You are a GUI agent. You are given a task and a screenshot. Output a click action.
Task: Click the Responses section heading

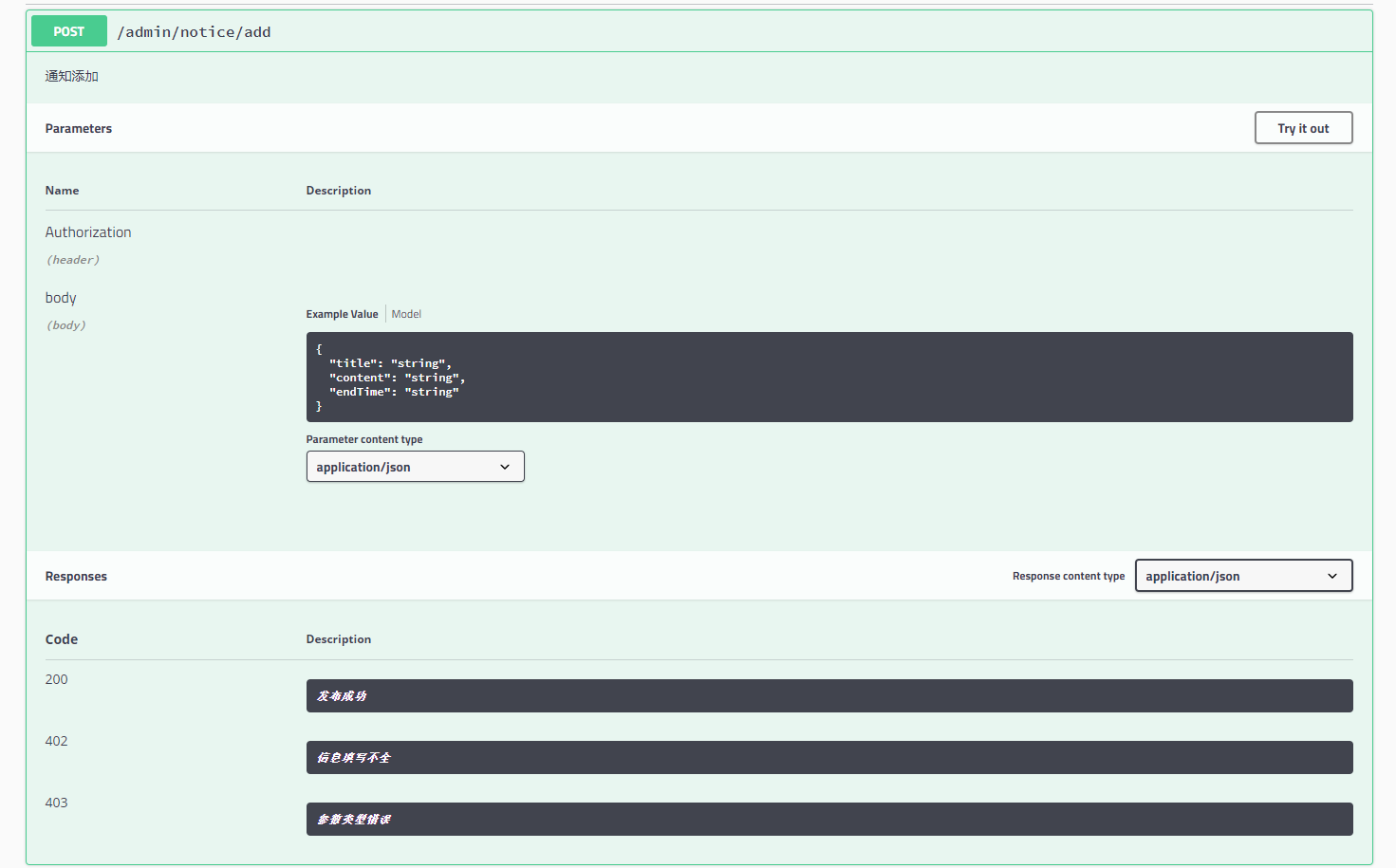(x=75, y=575)
